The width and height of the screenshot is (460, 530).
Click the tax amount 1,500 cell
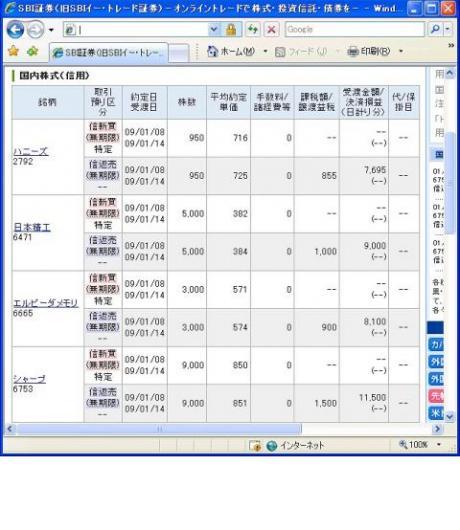point(316,403)
